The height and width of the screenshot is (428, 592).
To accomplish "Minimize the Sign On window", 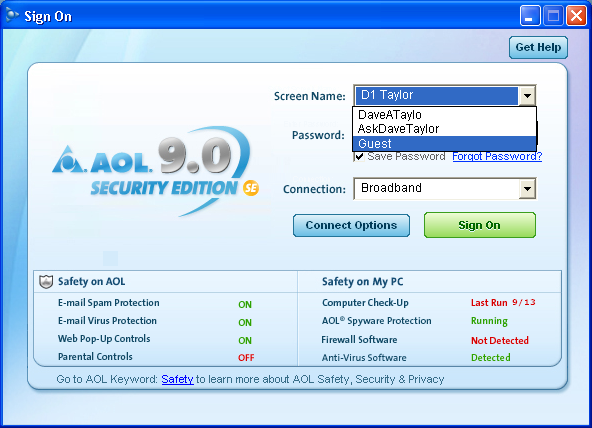I will click(x=530, y=15).
